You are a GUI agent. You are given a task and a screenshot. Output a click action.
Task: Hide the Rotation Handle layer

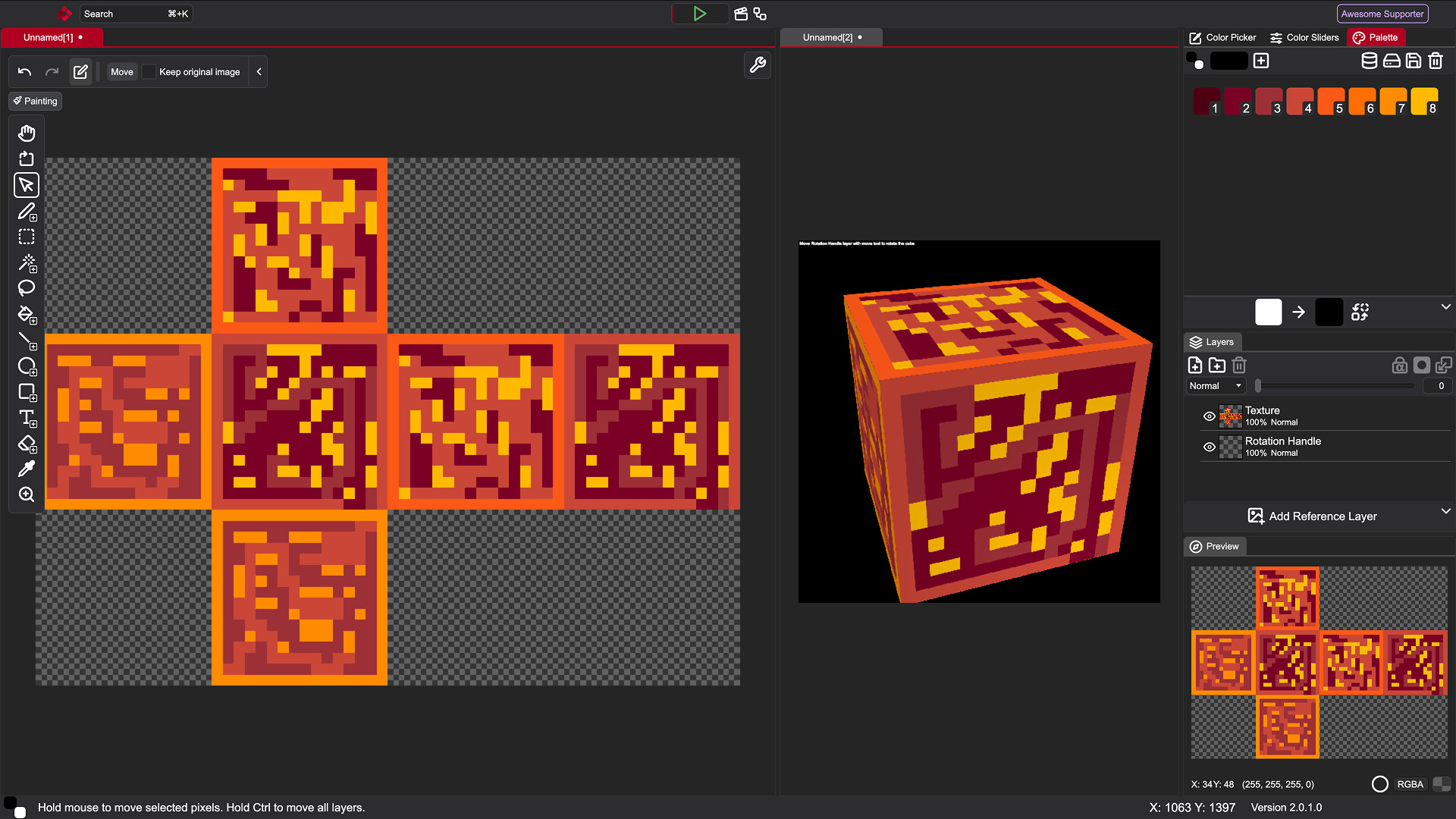pyautogui.click(x=1209, y=447)
